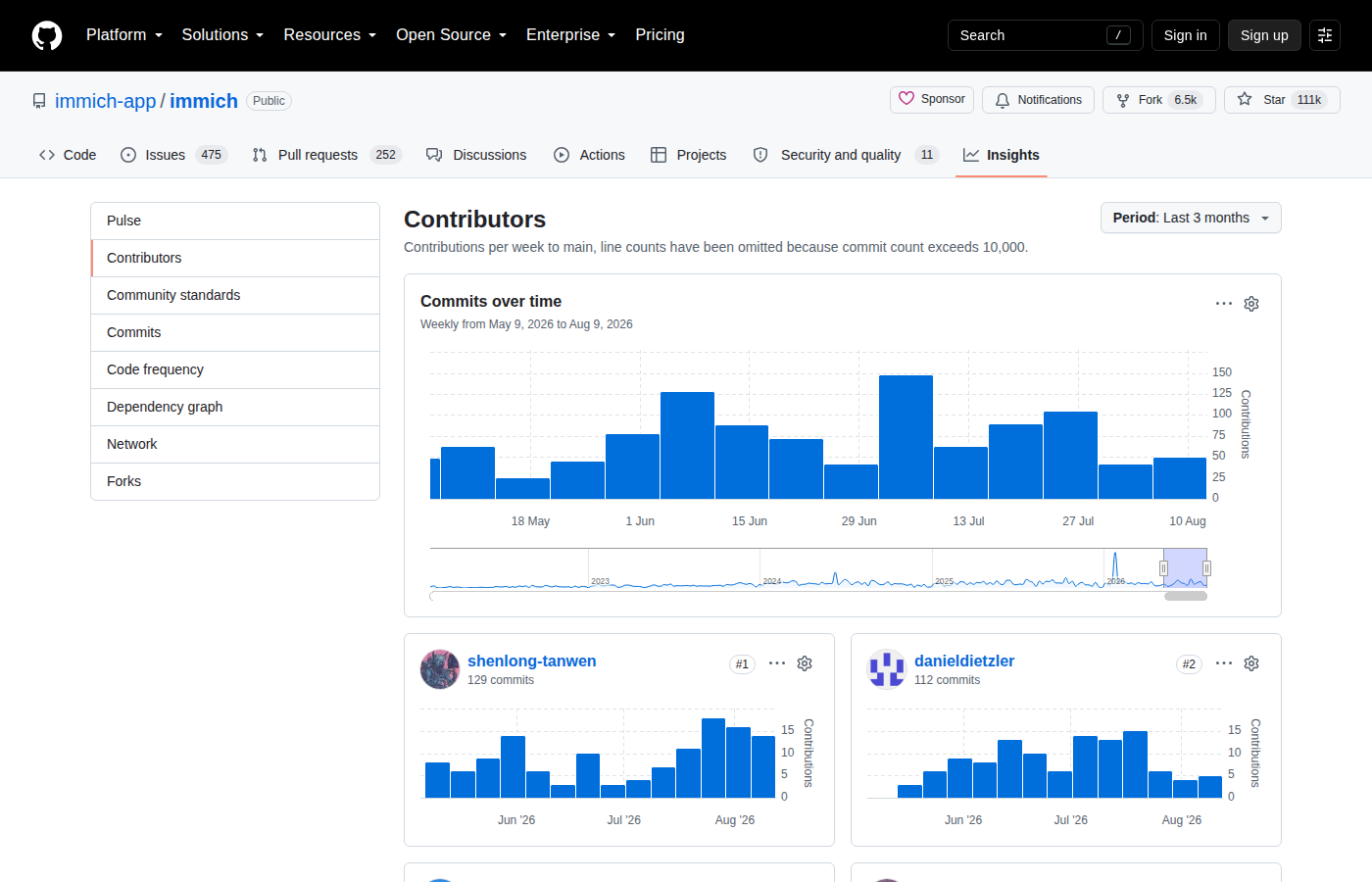
Task: Go to the Actions tab
Action: tap(589, 155)
